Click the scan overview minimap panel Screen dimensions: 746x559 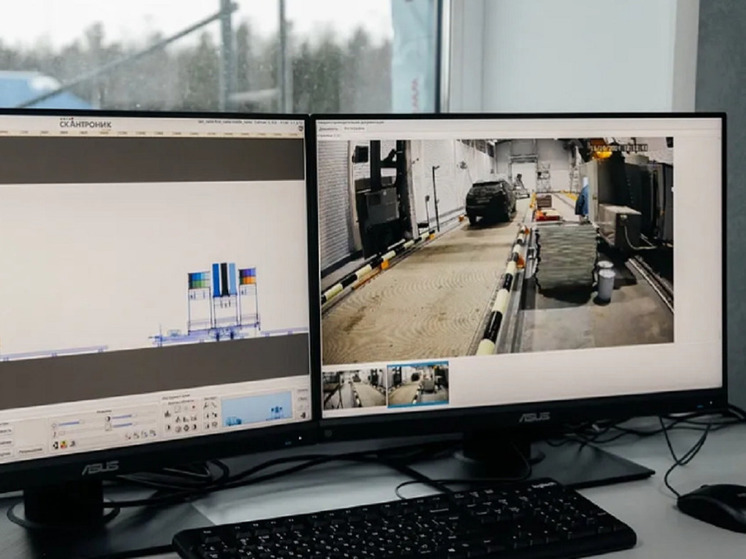(256, 409)
